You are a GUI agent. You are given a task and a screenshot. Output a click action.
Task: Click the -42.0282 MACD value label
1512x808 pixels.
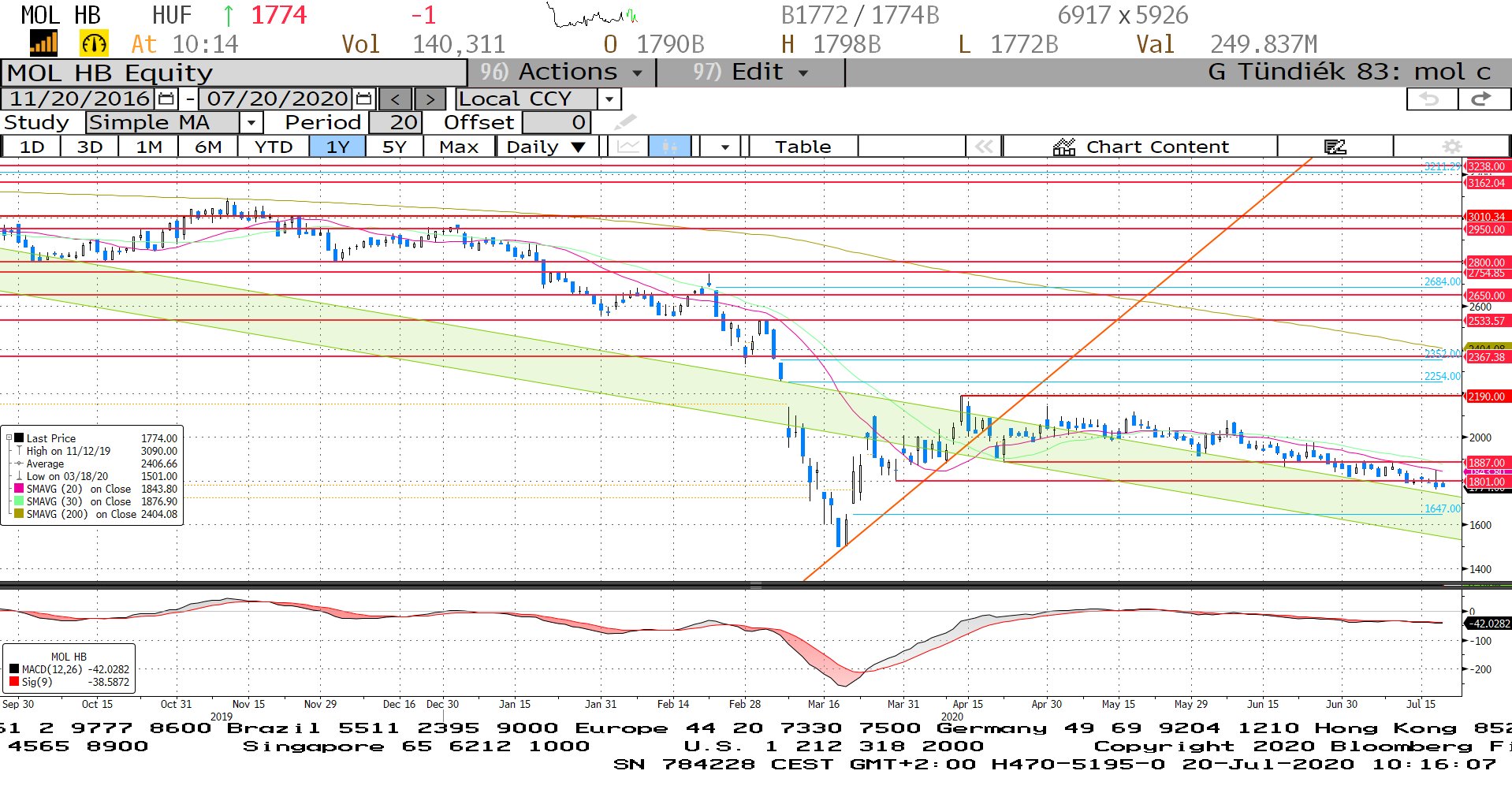tap(1487, 624)
